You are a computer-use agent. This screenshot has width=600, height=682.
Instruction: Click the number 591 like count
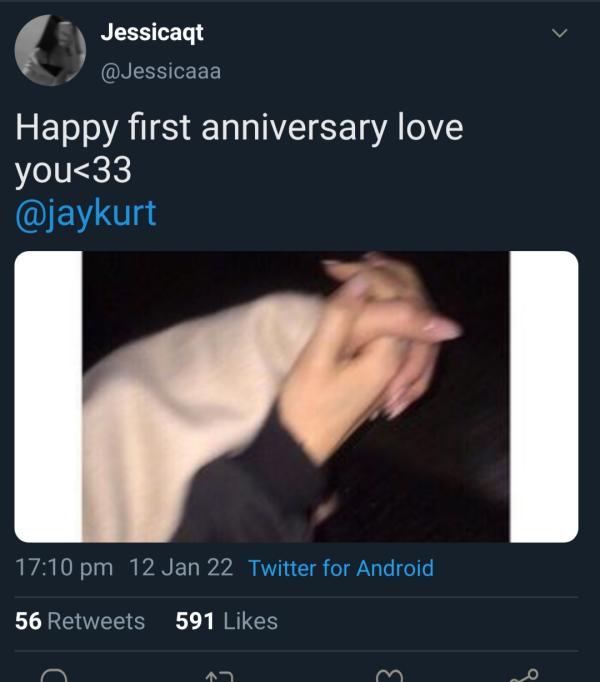[x=195, y=621]
